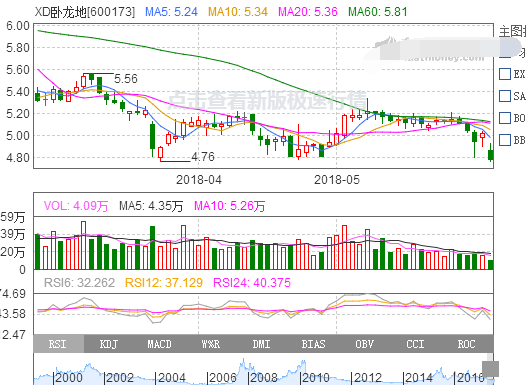Switch to the KDJ indicator tab
The height and width of the screenshot is (386, 526).
[x=109, y=344]
